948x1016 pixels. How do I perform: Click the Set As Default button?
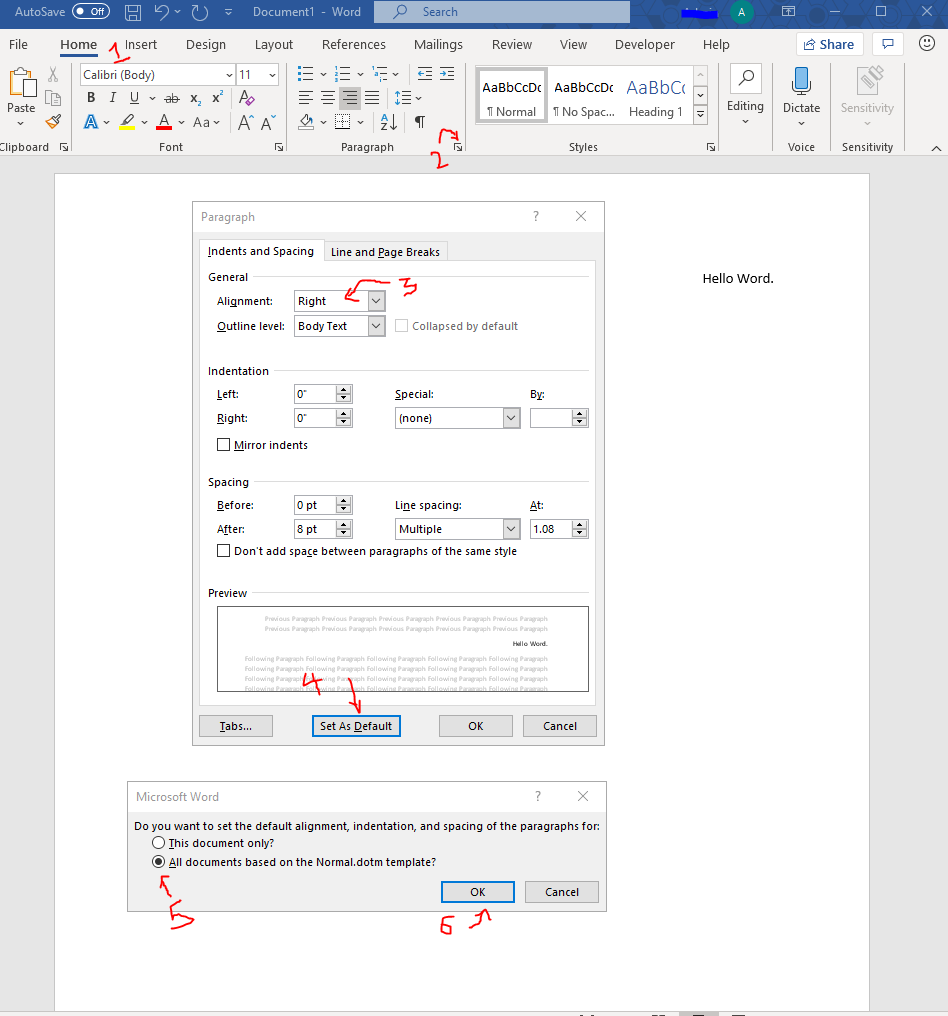click(356, 726)
